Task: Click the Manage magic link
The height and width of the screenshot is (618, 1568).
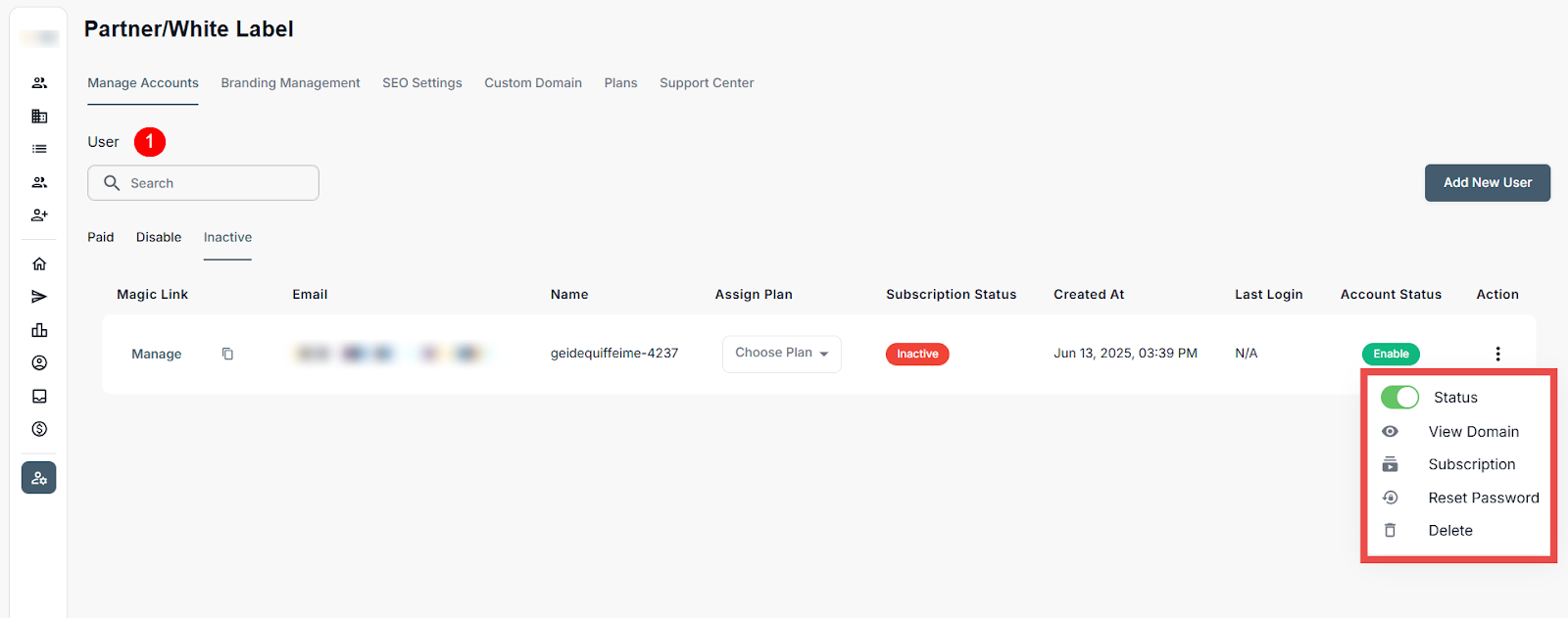Action: click(x=157, y=354)
